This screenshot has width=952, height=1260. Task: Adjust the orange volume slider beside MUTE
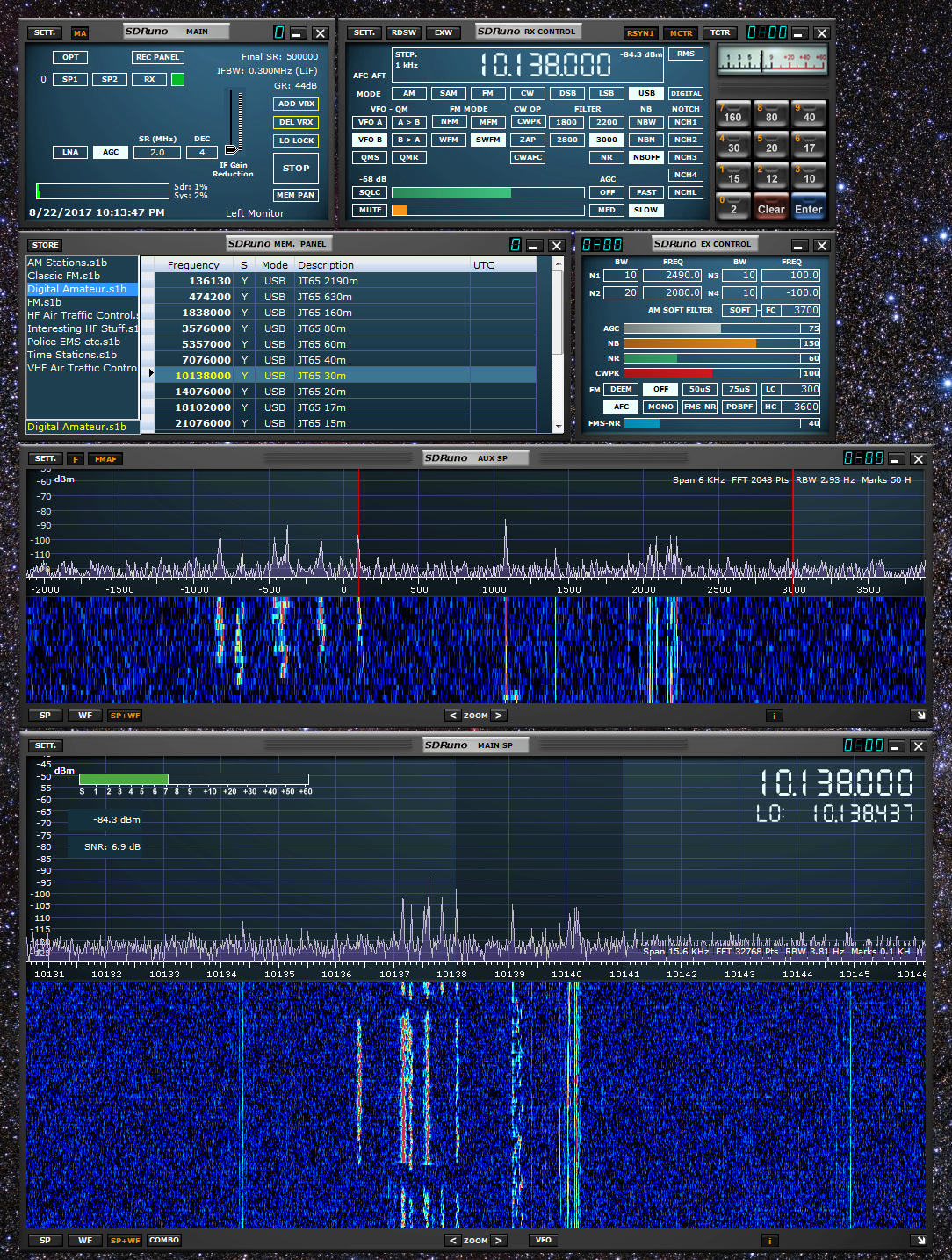487,211
